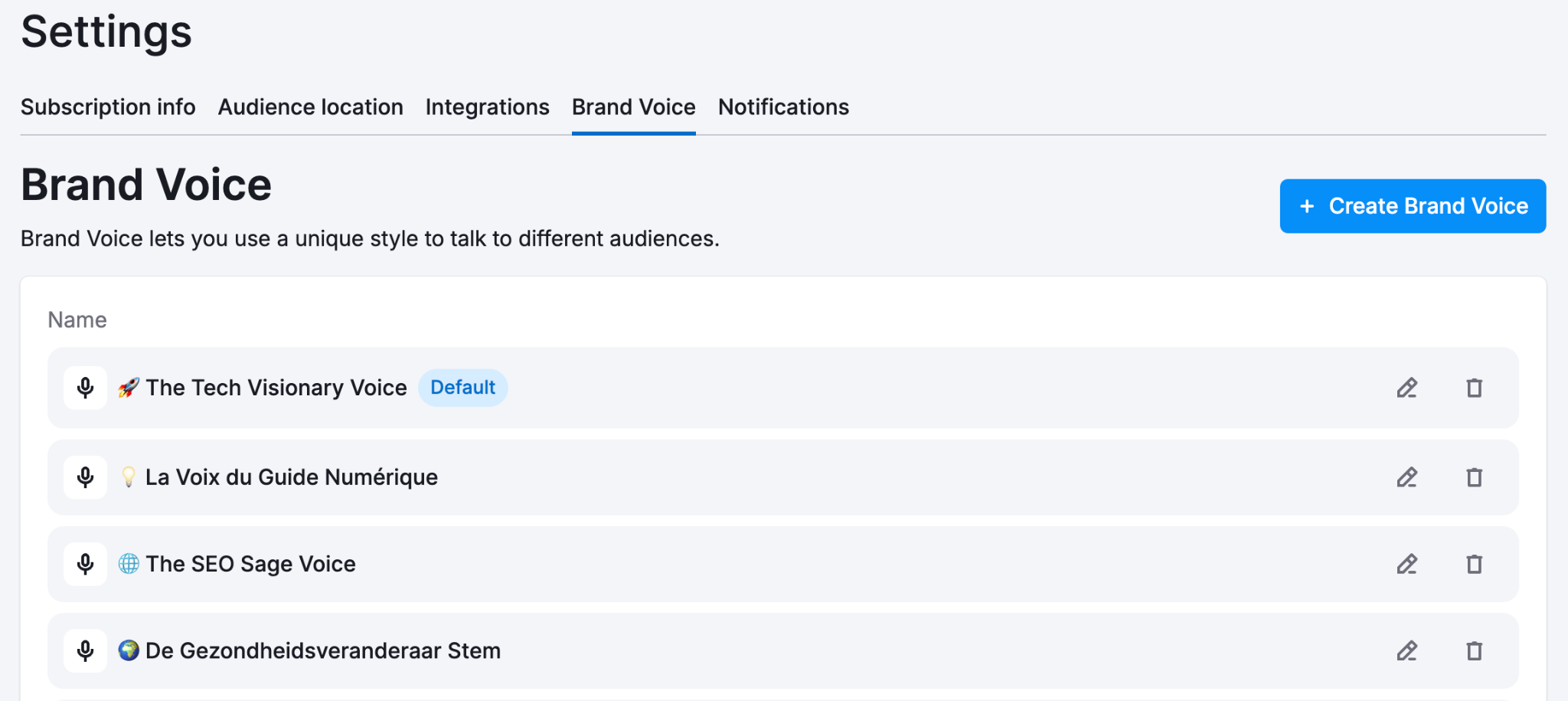Viewport: 1568px width, 701px height.
Task: Click the edit pencil for La Voix du Guide Numérique
Action: click(1407, 477)
